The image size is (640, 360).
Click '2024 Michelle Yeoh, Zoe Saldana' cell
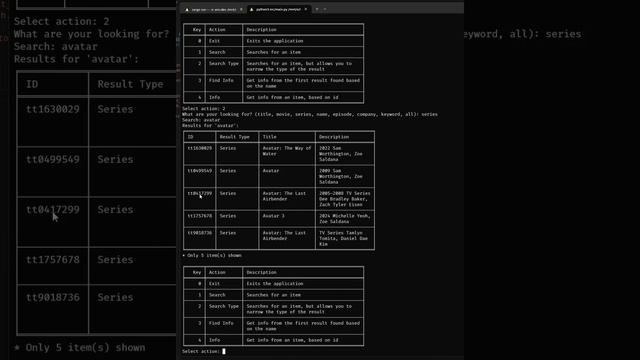point(344,218)
